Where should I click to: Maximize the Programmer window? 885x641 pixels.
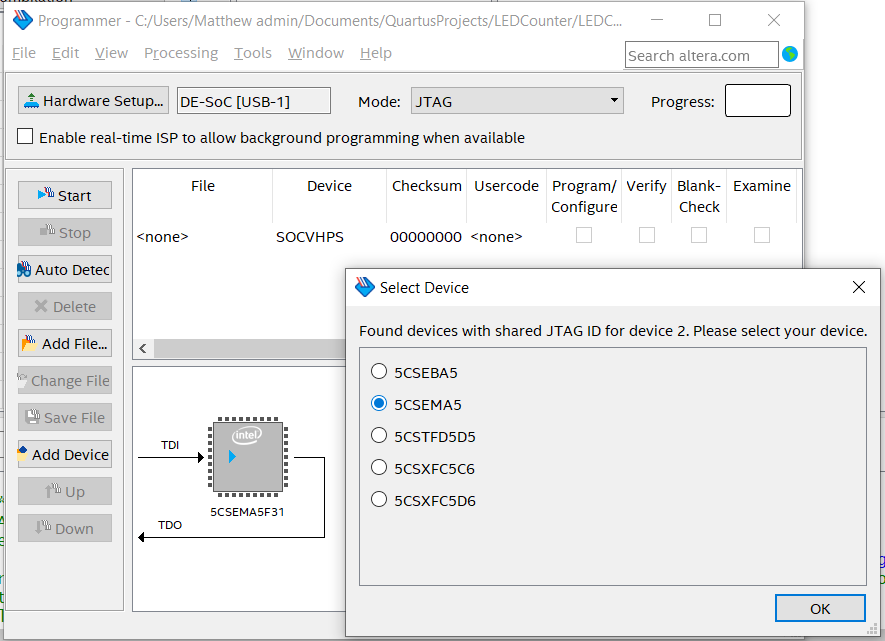point(715,20)
